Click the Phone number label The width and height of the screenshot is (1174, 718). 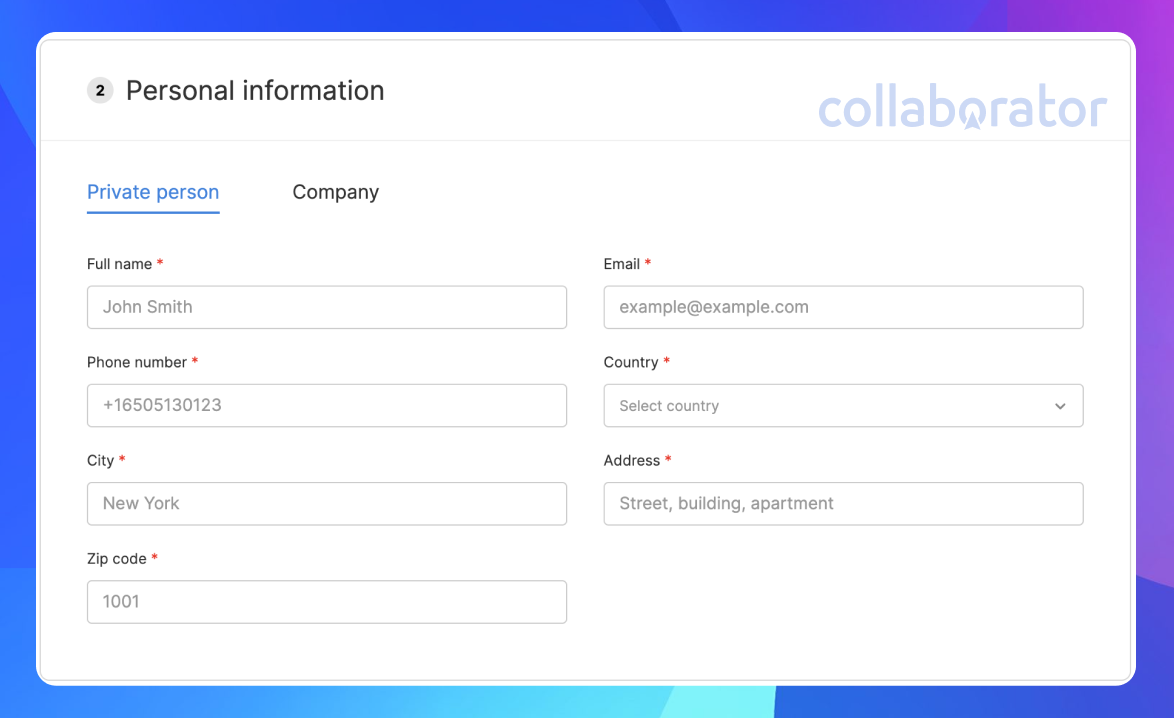point(136,362)
